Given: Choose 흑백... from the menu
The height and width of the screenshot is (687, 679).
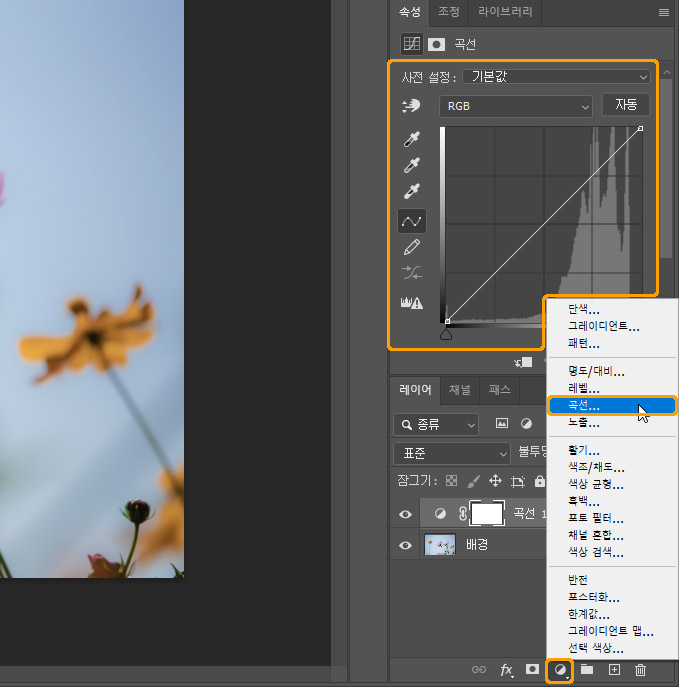Looking at the screenshot, I should tap(612, 502).
